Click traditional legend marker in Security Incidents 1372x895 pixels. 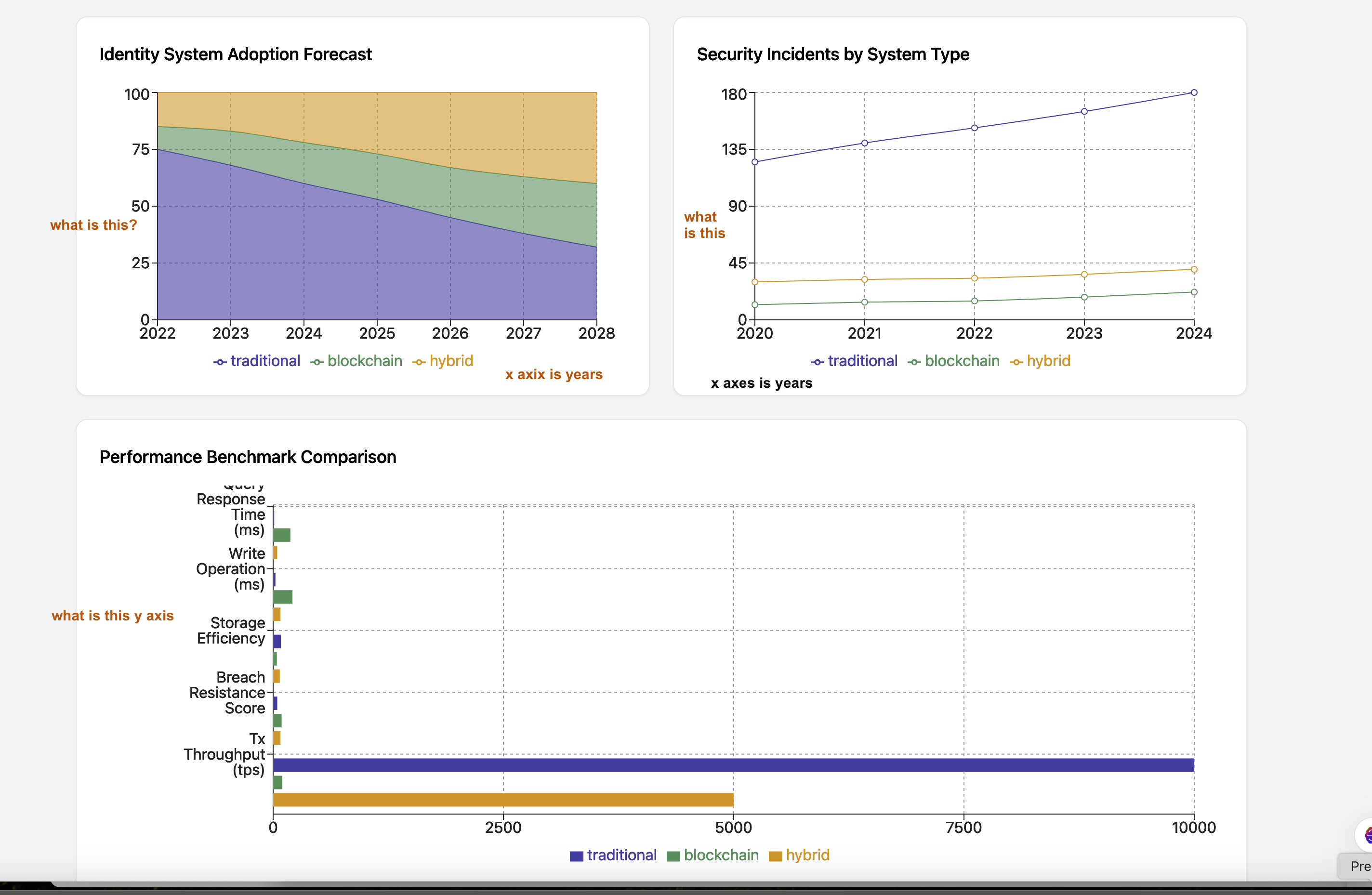(817, 363)
